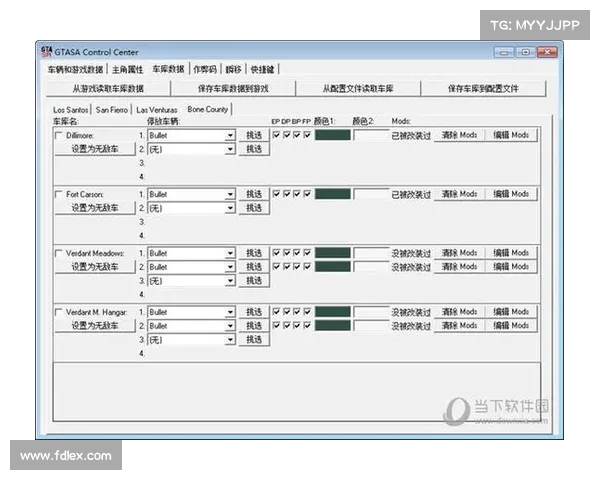Open the 主角属性 tab

127,69
